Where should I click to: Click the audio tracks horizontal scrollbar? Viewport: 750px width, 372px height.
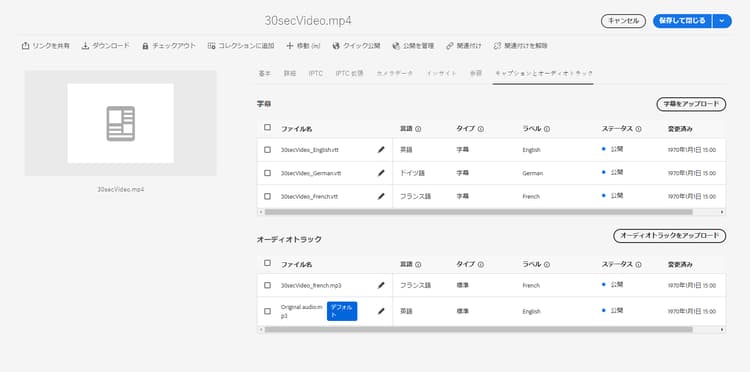(x=478, y=329)
